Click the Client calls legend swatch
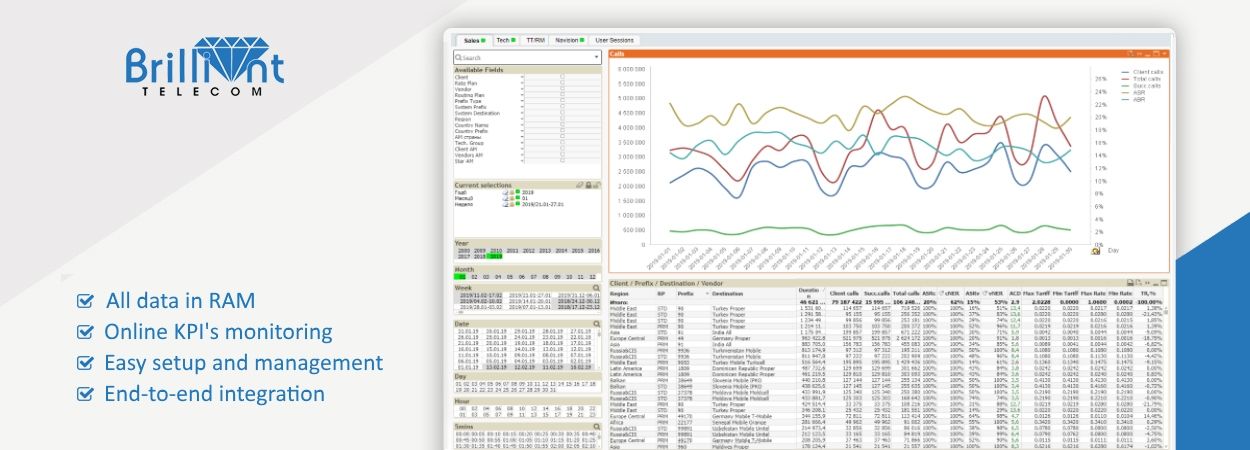This screenshot has width=1250, height=450. [1124, 73]
